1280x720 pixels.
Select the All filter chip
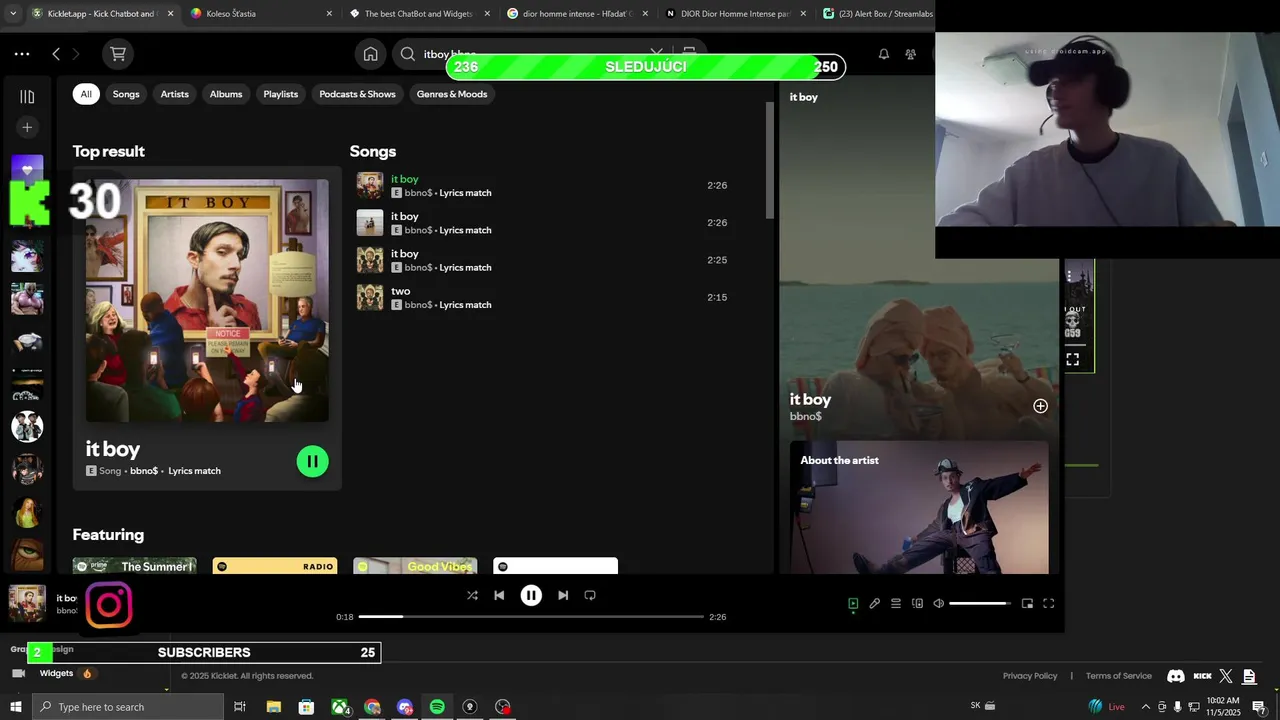[x=86, y=94]
